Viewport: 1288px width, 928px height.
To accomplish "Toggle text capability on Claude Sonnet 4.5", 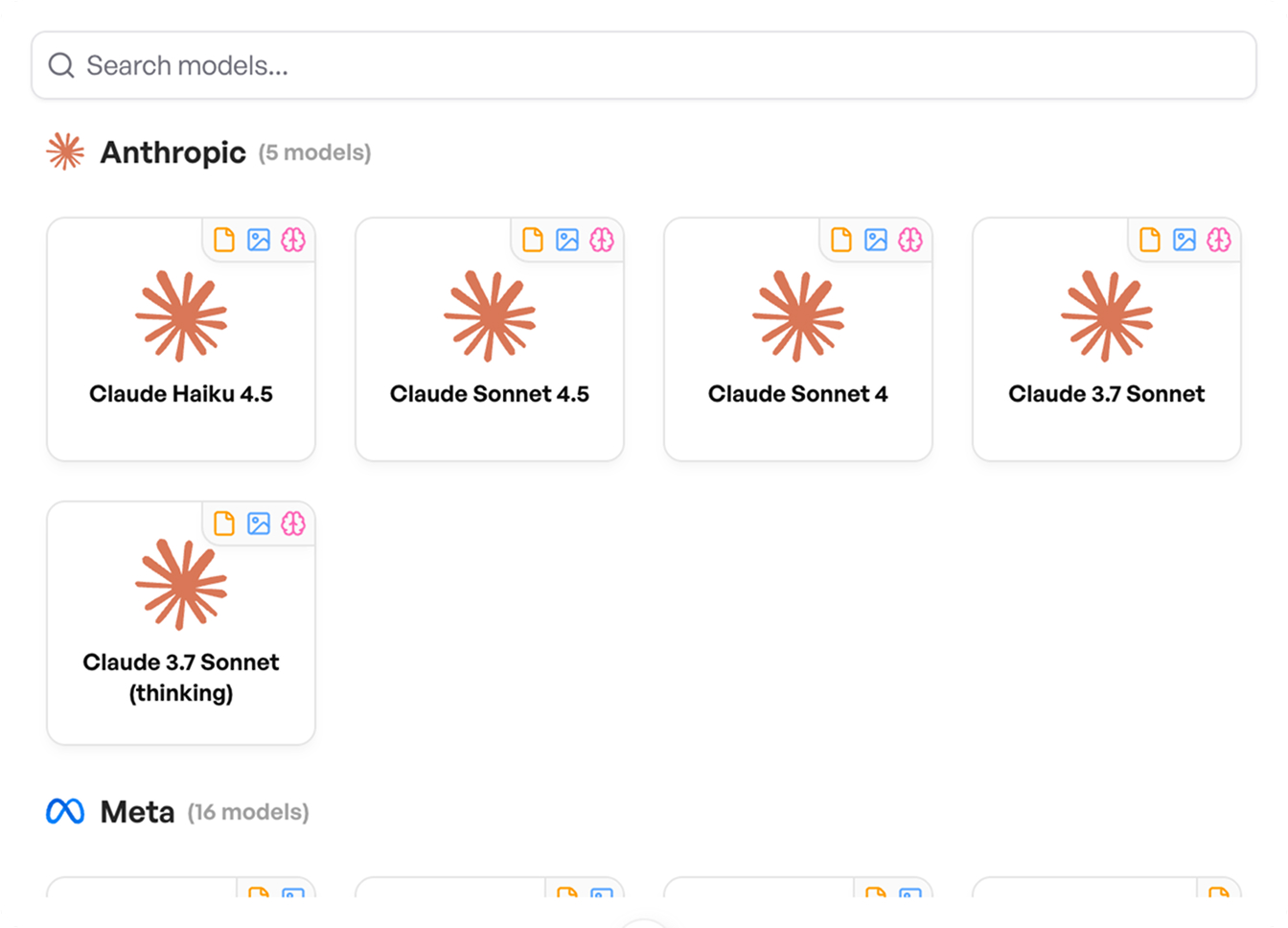I will click(x=533, y=240).
